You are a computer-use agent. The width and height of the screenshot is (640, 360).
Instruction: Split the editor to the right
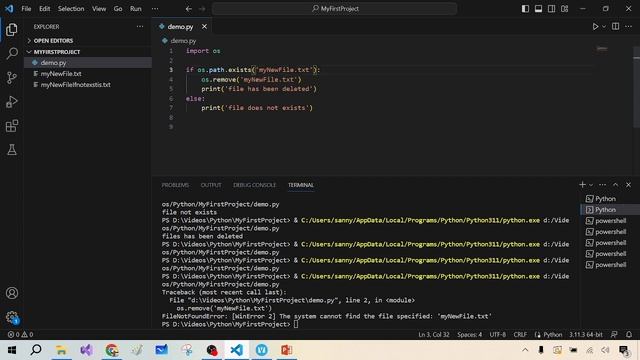tap(616, 27)
